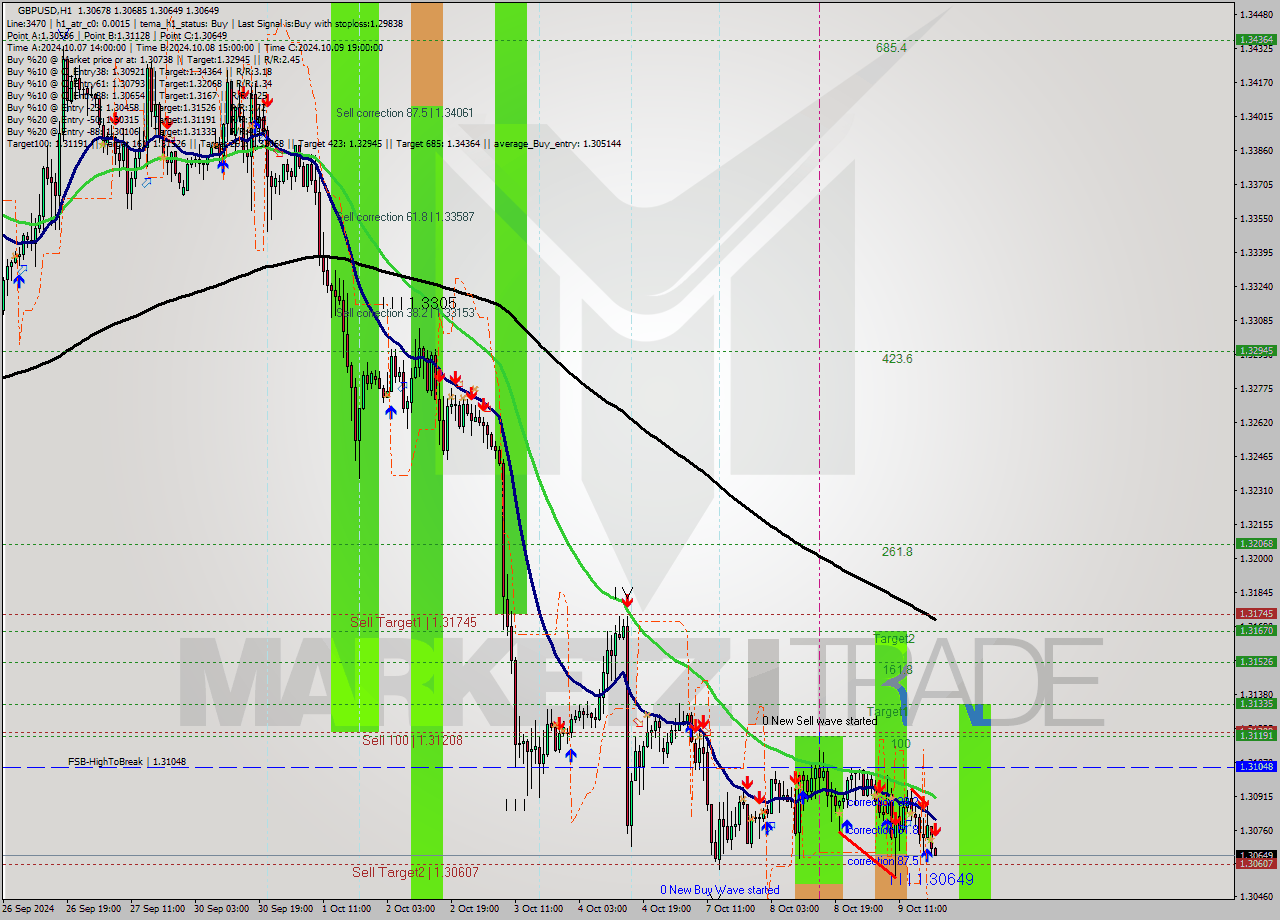This screenshot has height=920, width=1280.
Task: Click the 161.8 label in green column
Action: pos(897,670)
